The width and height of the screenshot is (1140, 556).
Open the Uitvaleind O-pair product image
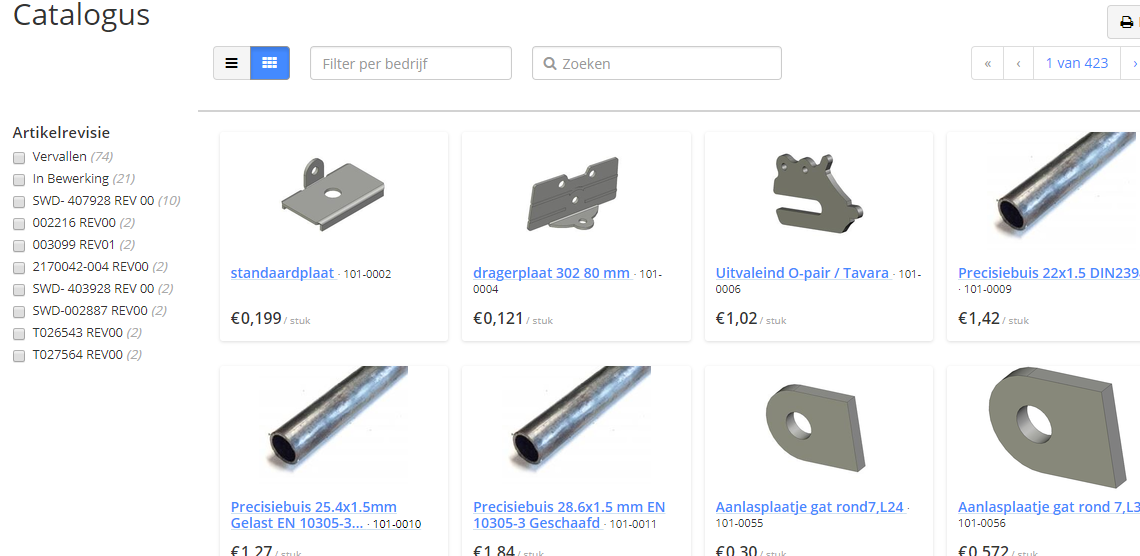click(x=819, y=193)
